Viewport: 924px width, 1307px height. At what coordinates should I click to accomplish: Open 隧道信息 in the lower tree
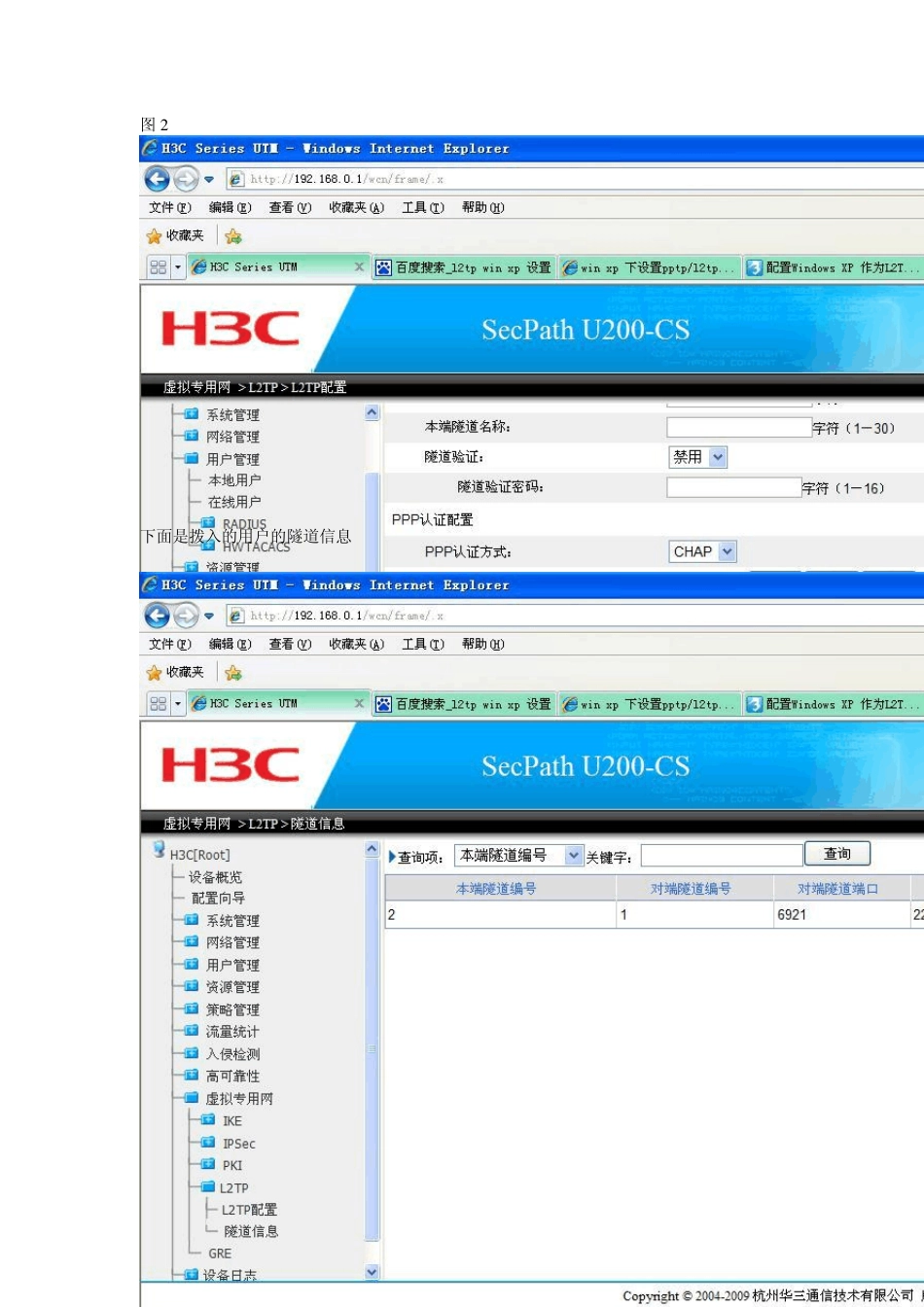point(251,1231)
